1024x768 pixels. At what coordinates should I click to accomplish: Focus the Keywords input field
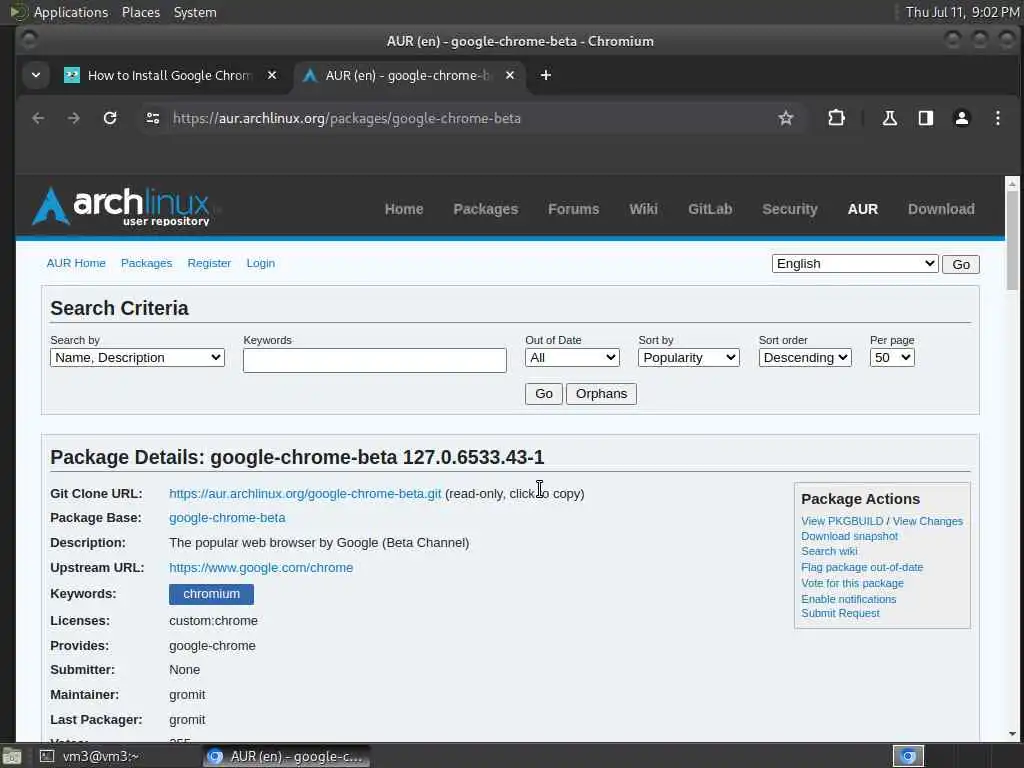[374, 360]
